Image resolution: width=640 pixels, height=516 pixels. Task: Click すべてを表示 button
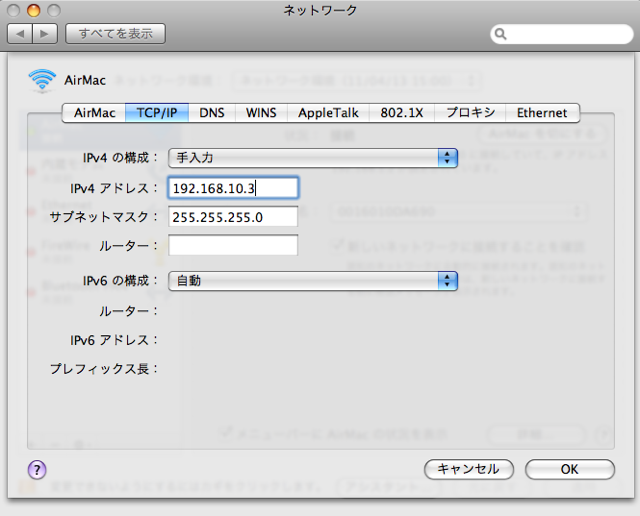[x=116, y=33]
